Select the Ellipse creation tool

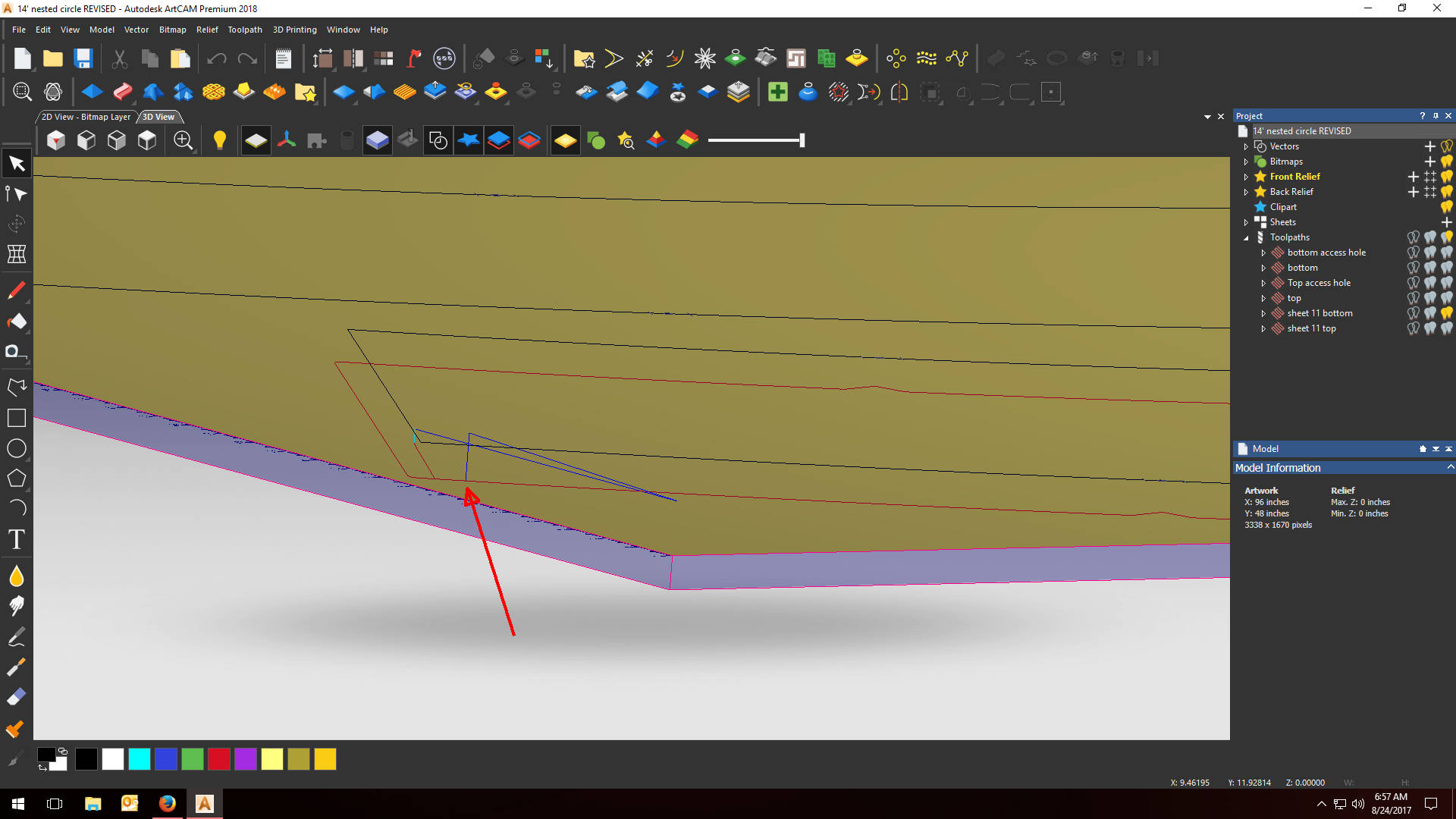pos(16,448)
